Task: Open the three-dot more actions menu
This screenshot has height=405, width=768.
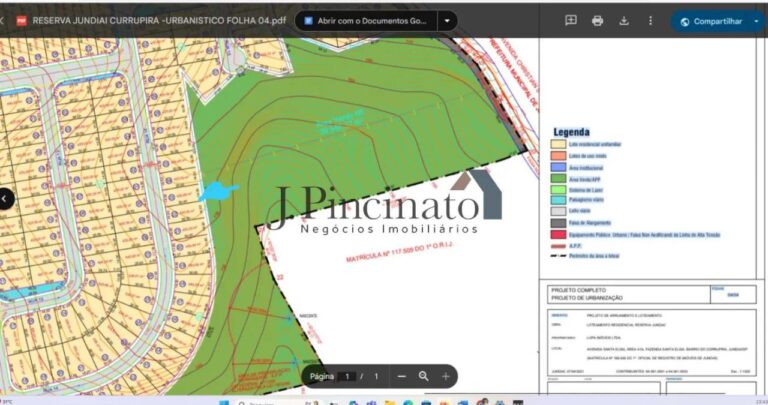Action: 650,21
